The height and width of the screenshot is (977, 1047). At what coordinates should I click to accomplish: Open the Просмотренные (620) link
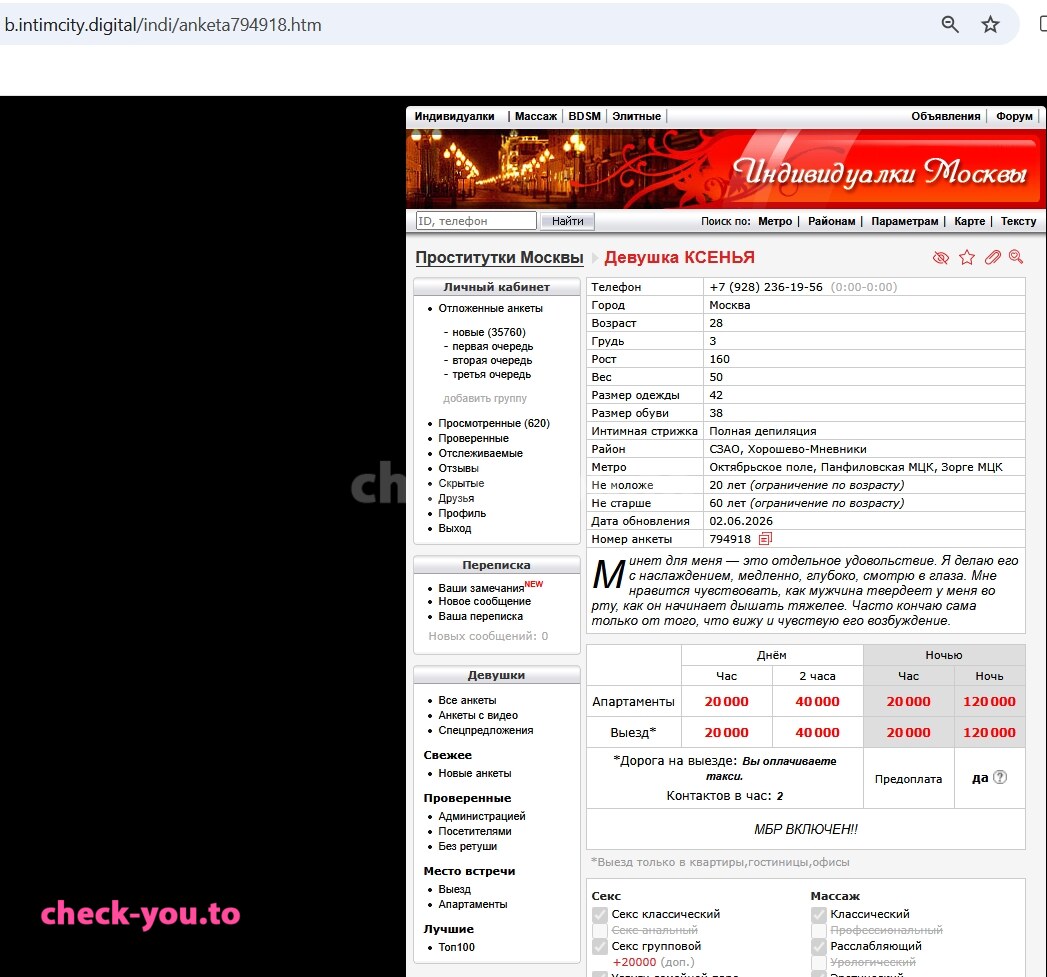(494, 423)
